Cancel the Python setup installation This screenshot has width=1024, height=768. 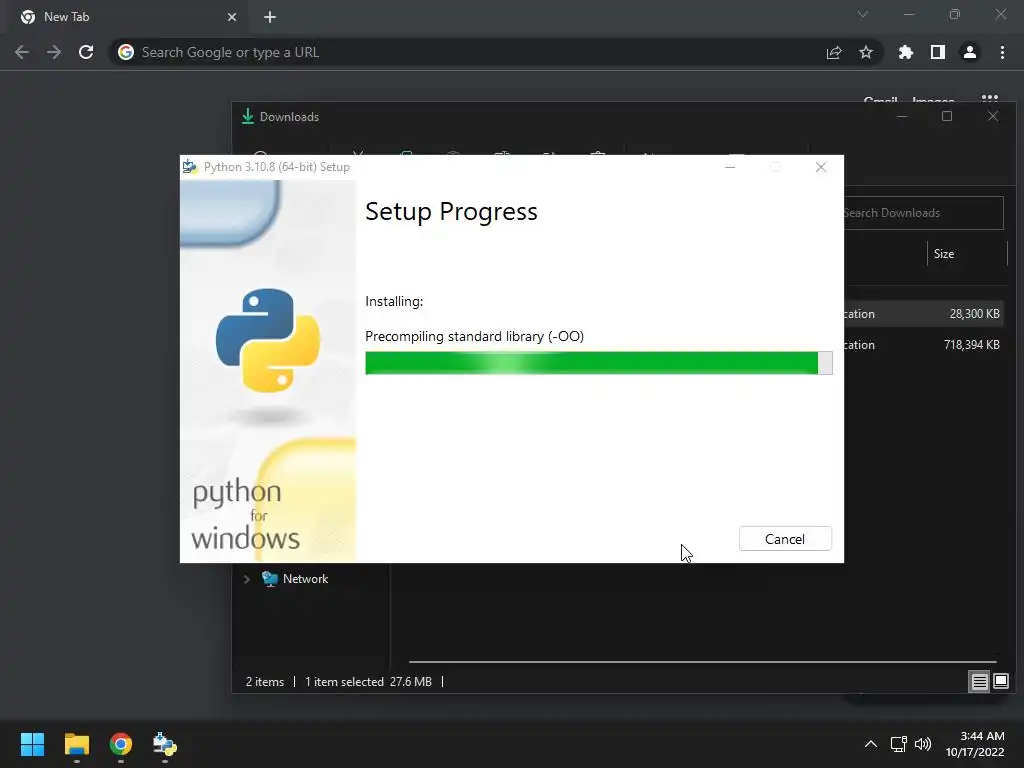click(x=785, y=539)
